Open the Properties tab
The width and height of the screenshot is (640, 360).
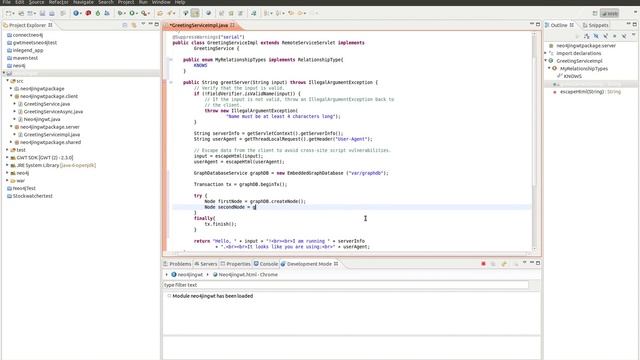tap(236, 264)
